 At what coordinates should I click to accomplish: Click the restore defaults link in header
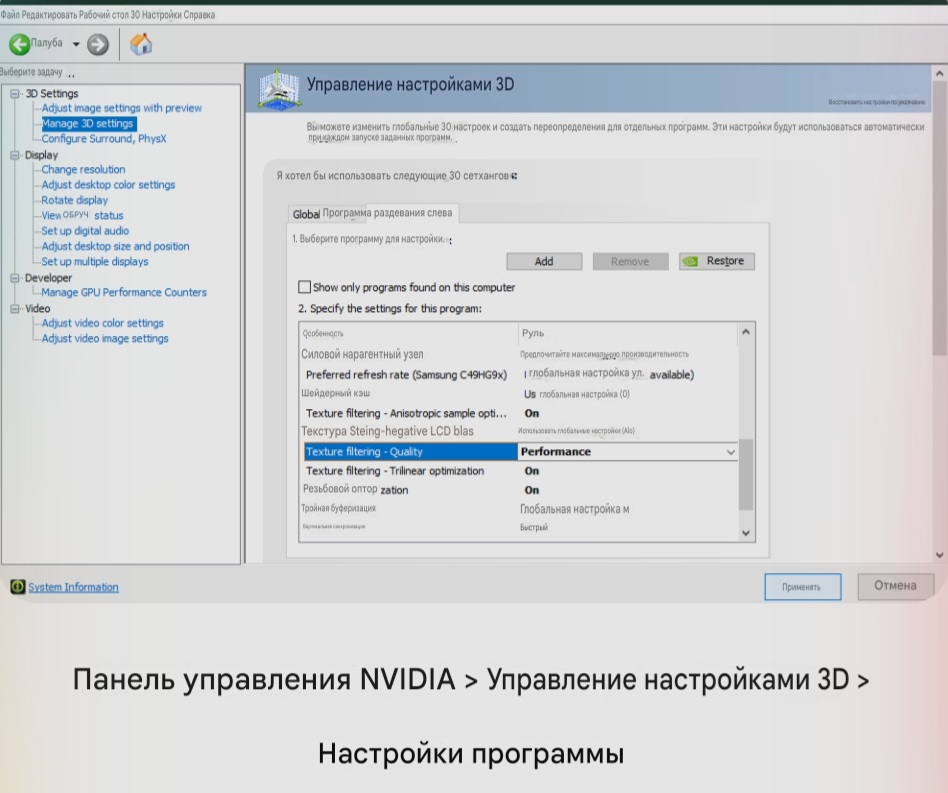coord(877,102)
